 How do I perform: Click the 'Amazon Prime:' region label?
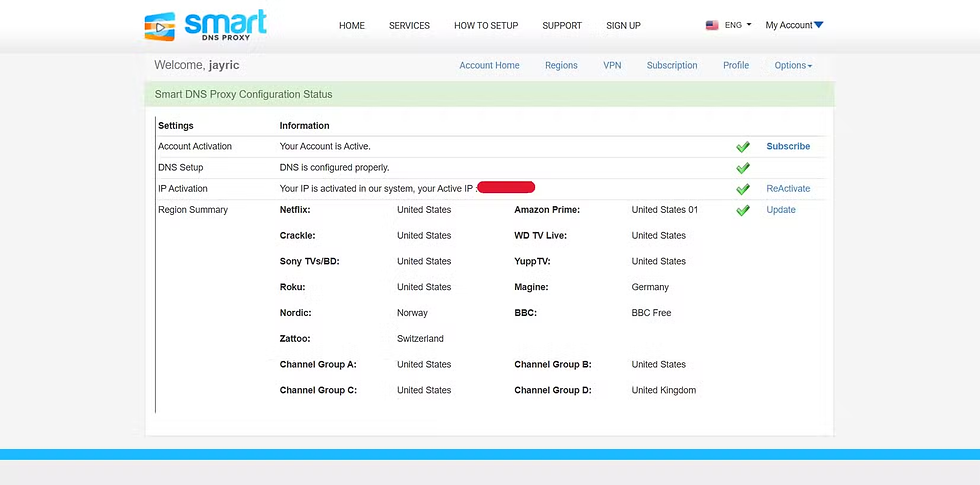547,210
